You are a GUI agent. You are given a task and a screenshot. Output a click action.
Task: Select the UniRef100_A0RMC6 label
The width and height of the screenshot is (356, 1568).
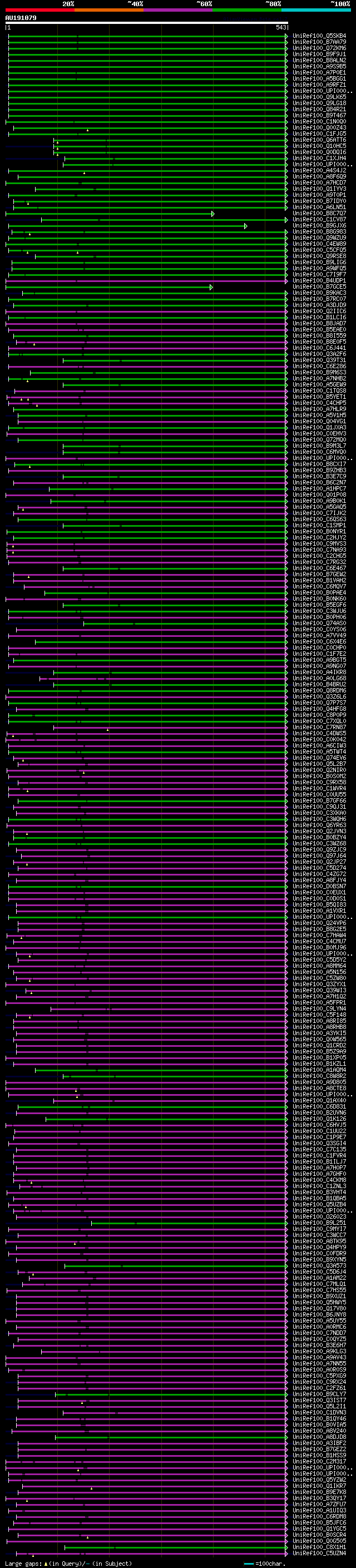(319, 1327)
